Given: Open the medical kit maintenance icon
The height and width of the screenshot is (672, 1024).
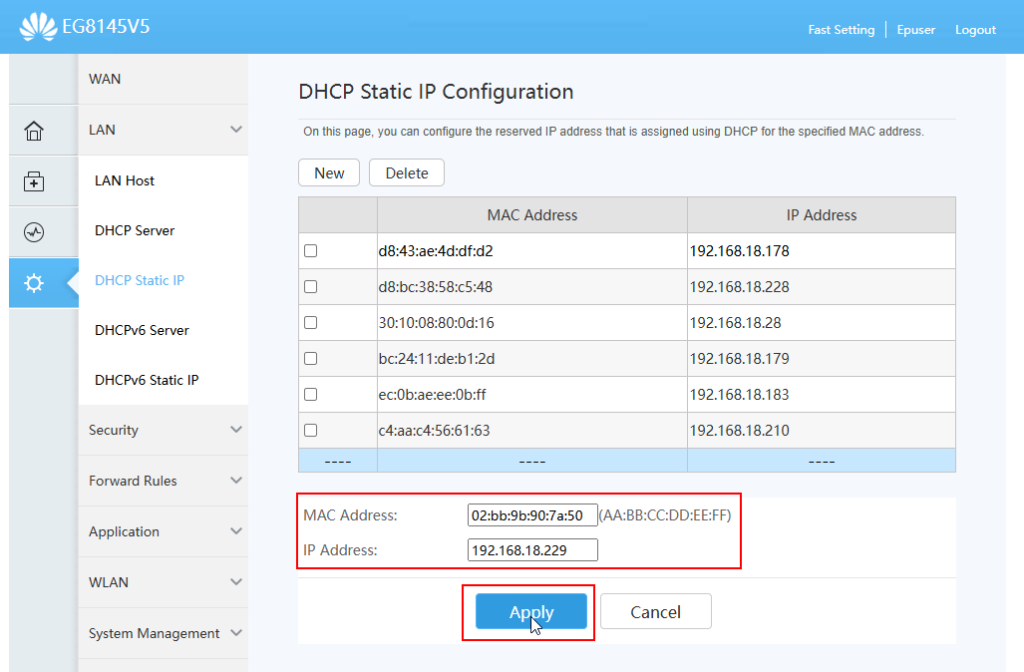Looking at the screenshot, I should pyautogui.click(x=34, y=181).
